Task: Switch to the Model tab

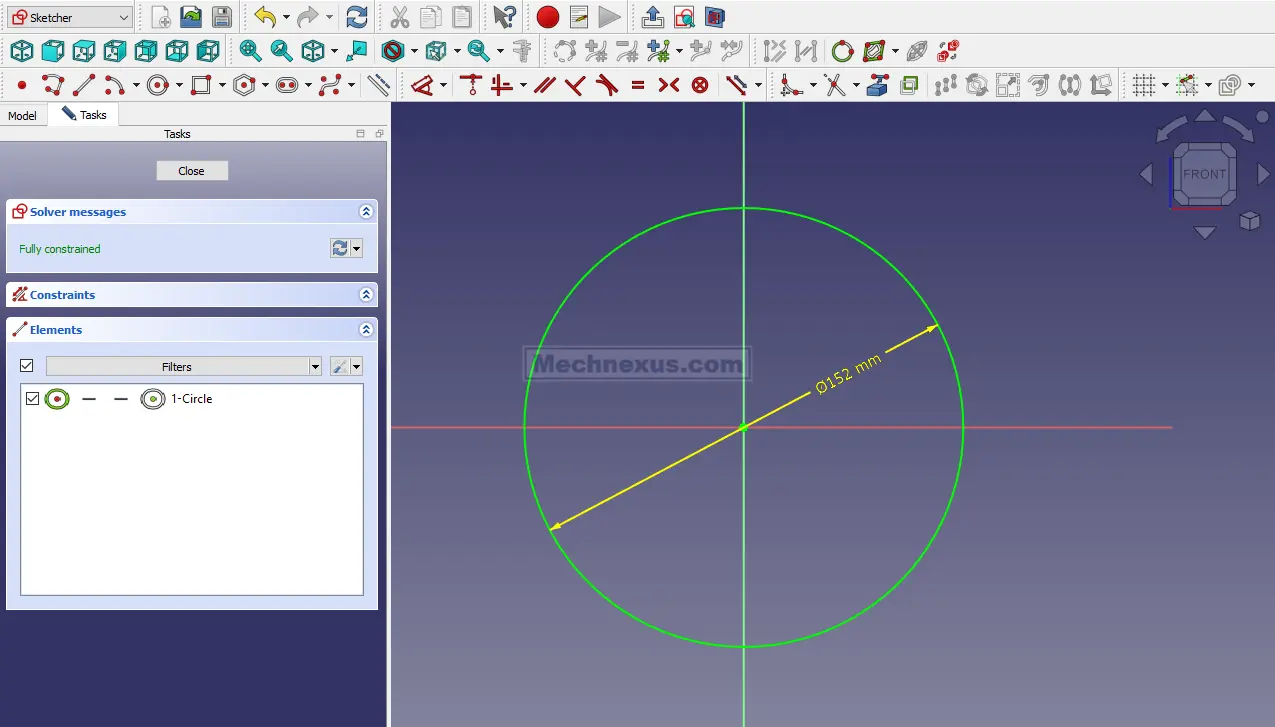Action: tap(22, 116)
